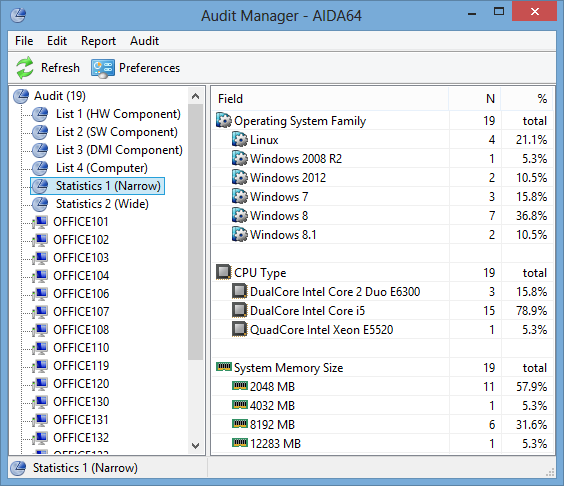This screenshot has width=564, height=486.
Task: Click the OFFICE103 computer icon
Action: point(40,258)
